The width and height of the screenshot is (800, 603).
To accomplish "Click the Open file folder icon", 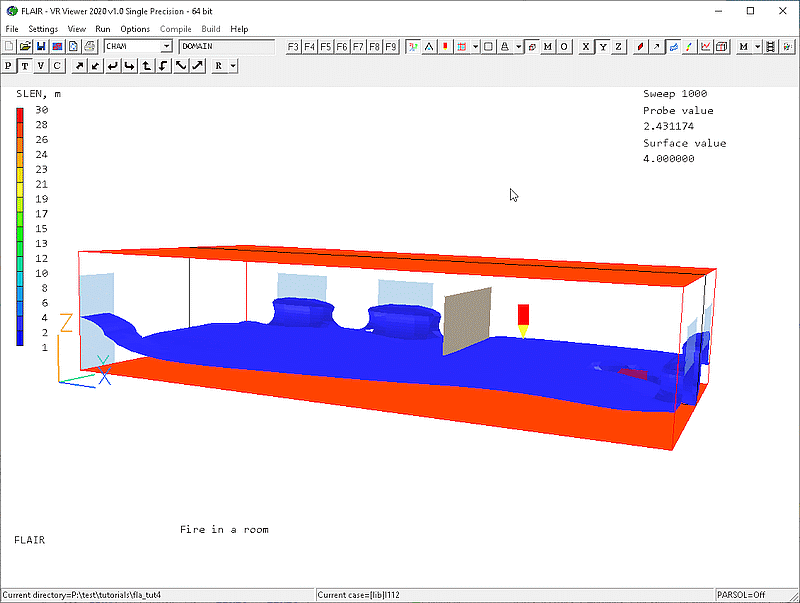I will 25,46.
